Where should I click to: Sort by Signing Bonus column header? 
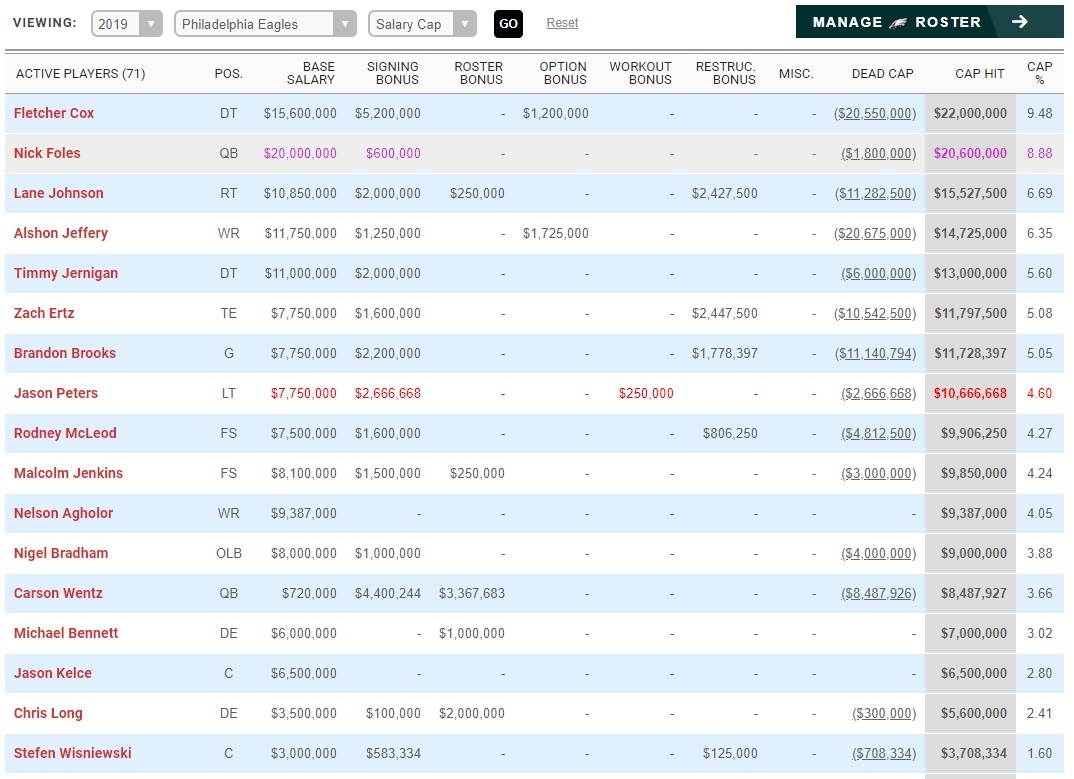tap(392, 73)
